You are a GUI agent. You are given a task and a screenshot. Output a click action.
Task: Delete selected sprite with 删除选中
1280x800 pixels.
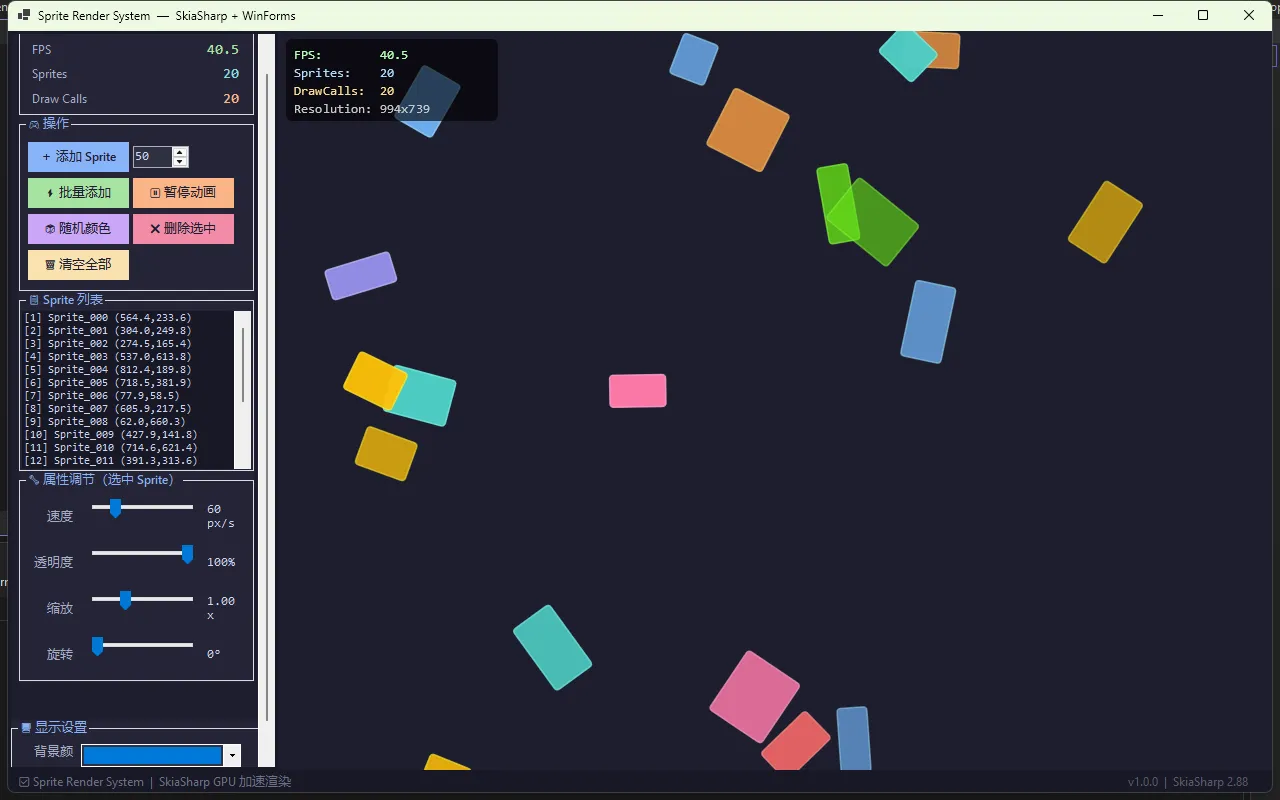click(x=183, y=229)
